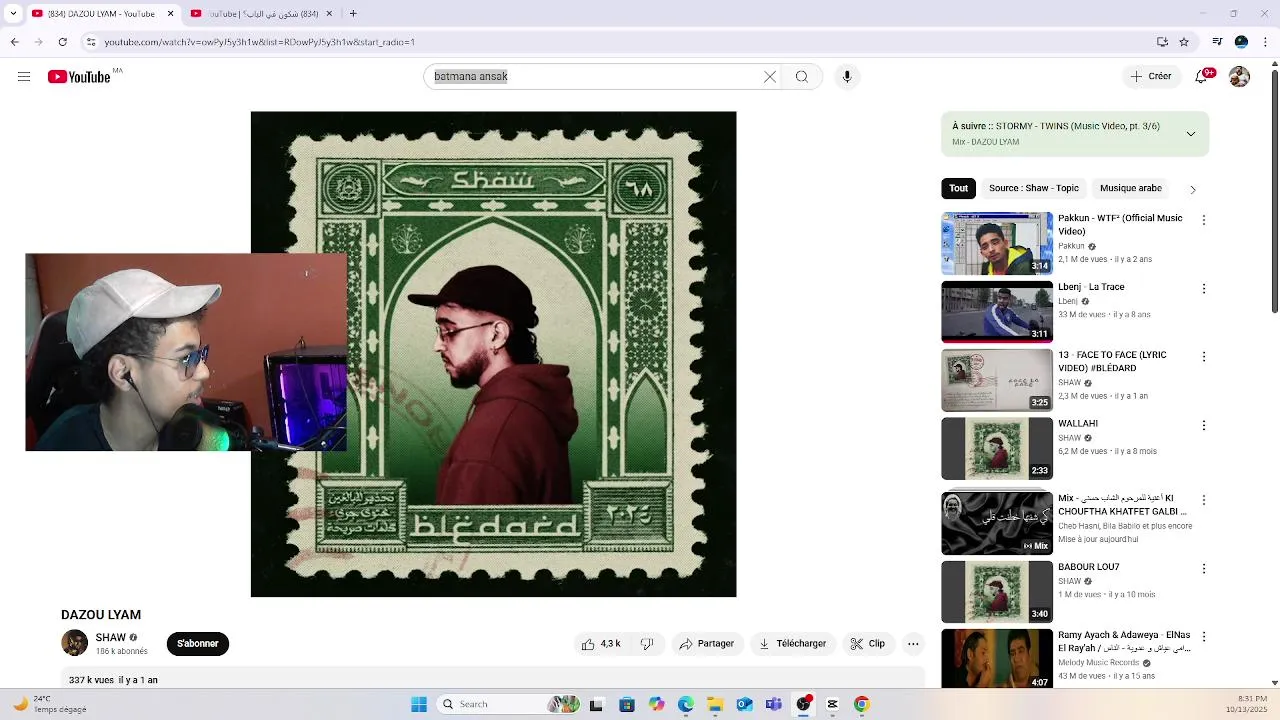Image resolution: width=1280 pixels, height=720 pixels.
Task: Dislike the video with thumbs-down
Action: 647,644
